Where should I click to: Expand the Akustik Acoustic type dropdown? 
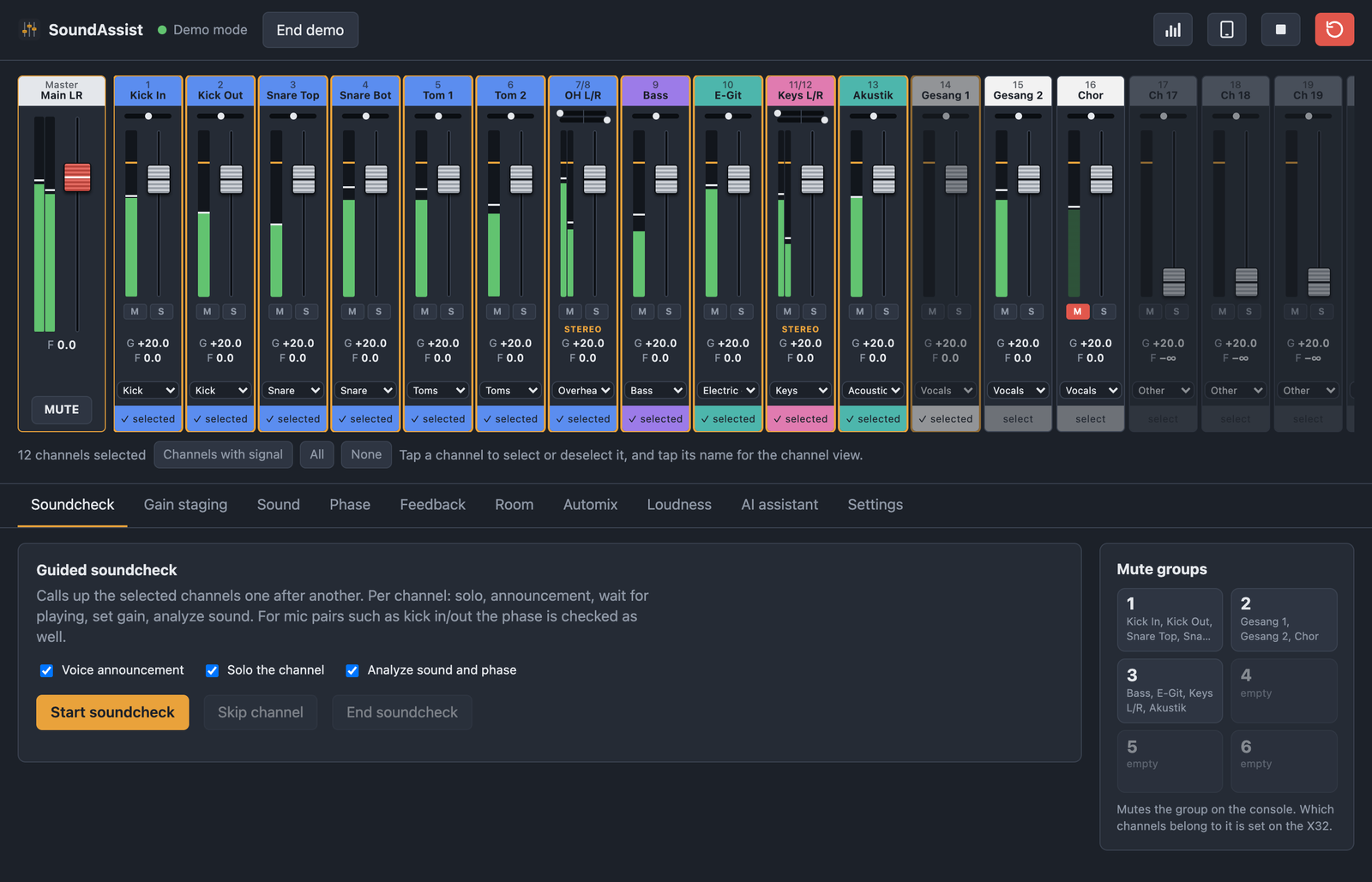coord(873,391)
